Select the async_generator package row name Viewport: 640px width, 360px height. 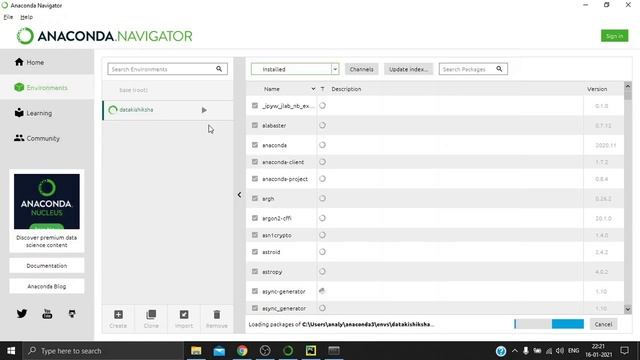click(x=284, y=308)
